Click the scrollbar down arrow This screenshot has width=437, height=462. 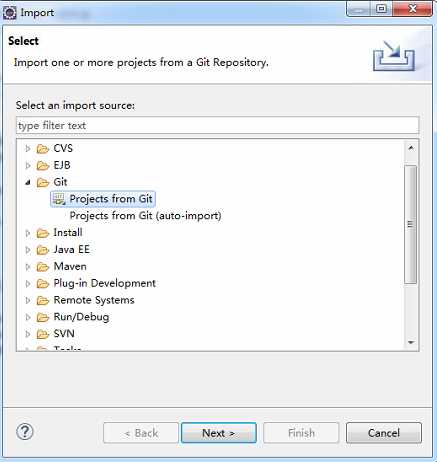[x=411, y=342]
